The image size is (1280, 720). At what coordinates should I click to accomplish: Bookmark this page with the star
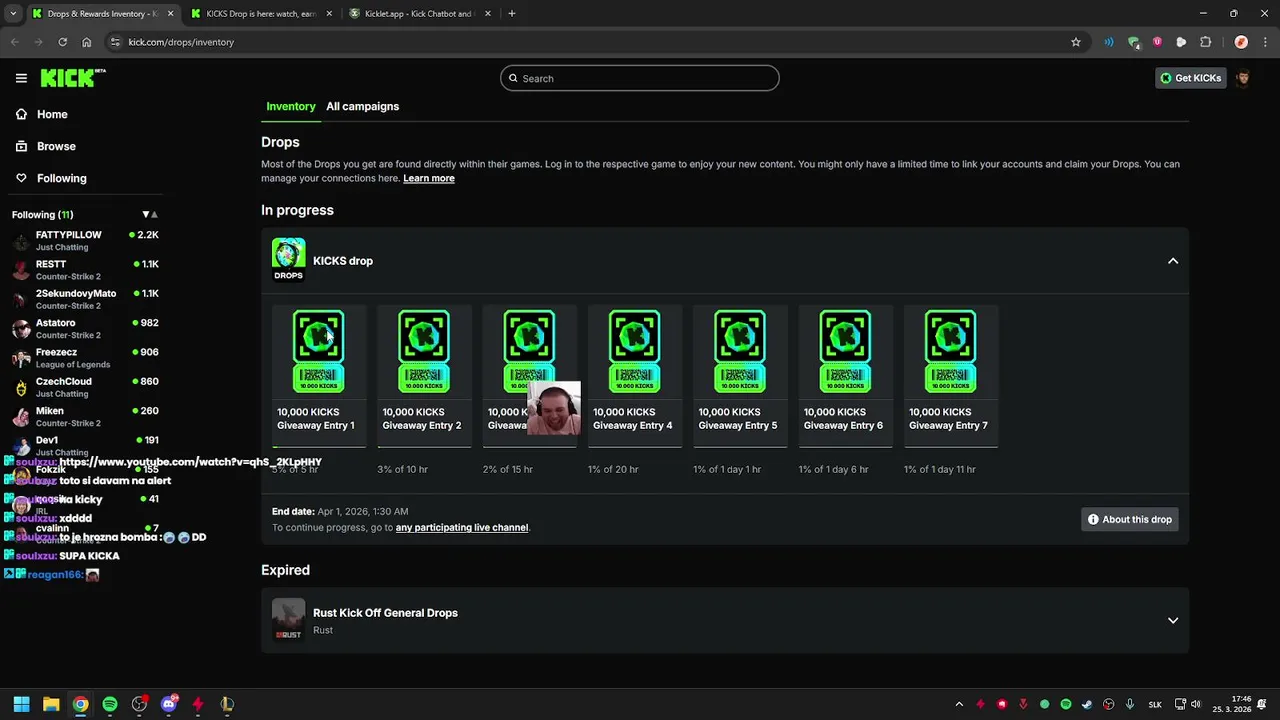(x=1076, y=42)
